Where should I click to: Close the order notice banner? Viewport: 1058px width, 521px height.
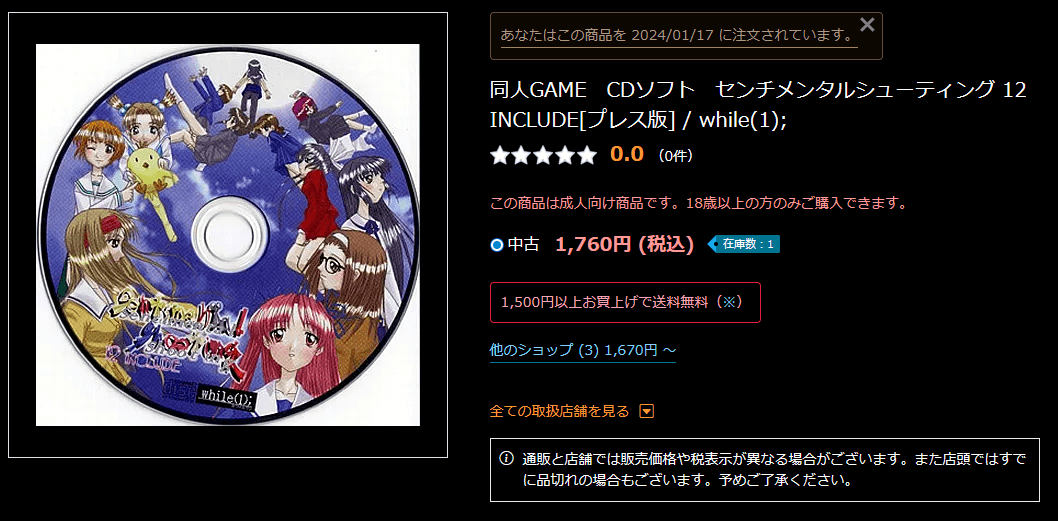(x=867, y=25)
